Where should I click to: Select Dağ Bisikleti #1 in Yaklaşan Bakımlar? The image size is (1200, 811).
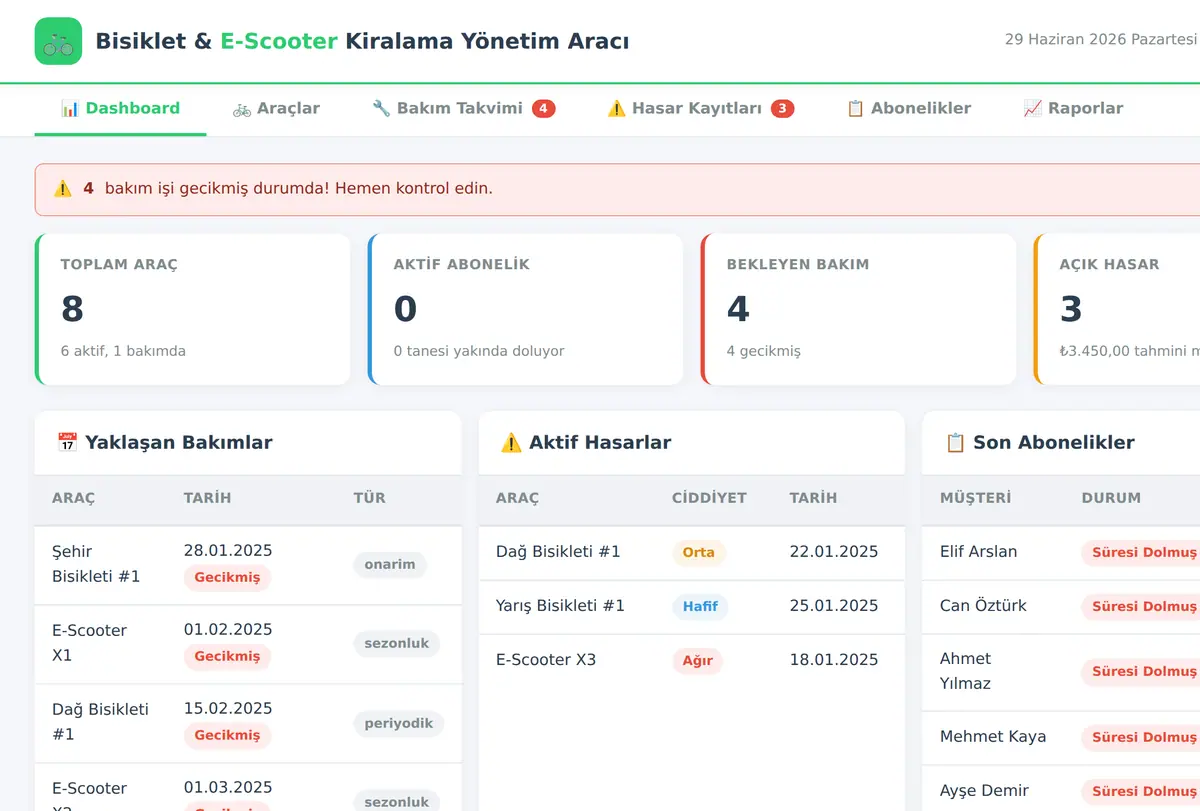pyautogui.click(x=248, y=723)
